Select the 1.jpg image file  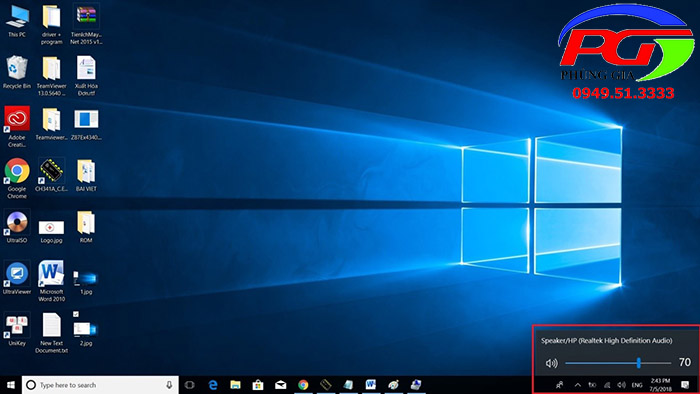85,282
